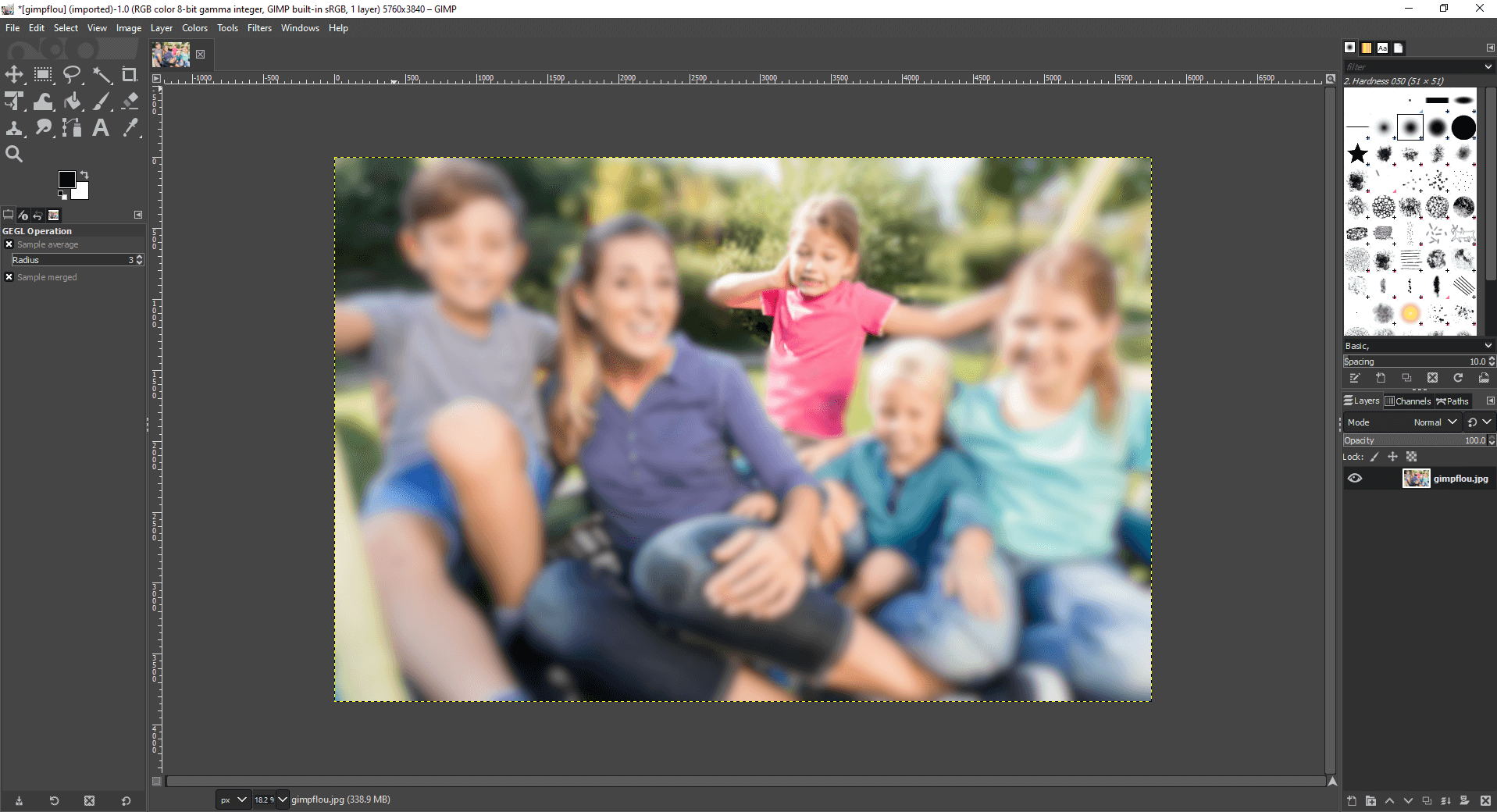Open the Filters menu
Image resolution: width=1497 pixels, height=812 pixels.
pos(259,28)
